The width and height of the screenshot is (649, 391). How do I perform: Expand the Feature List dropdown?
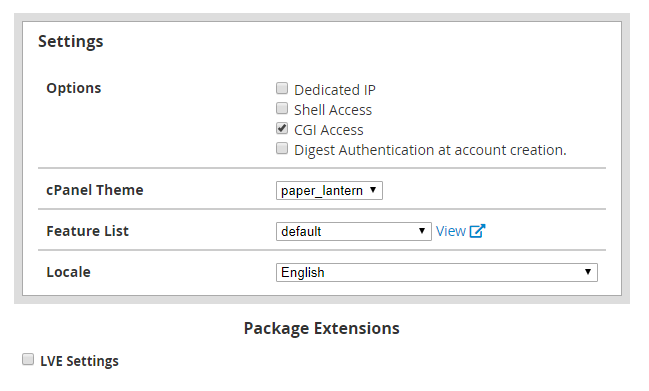click(353, 231)
